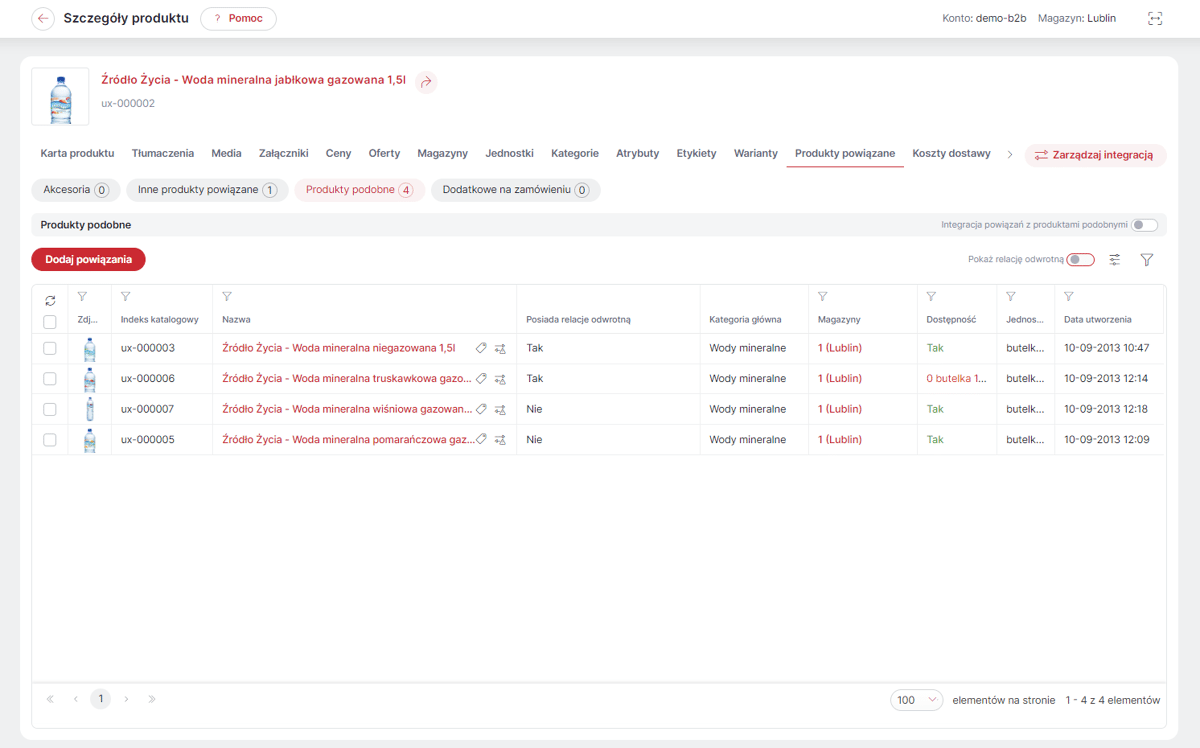Viewport: 1200px width, 748px height.
Task: Go to the next page of results
Action: pos(126,699)
